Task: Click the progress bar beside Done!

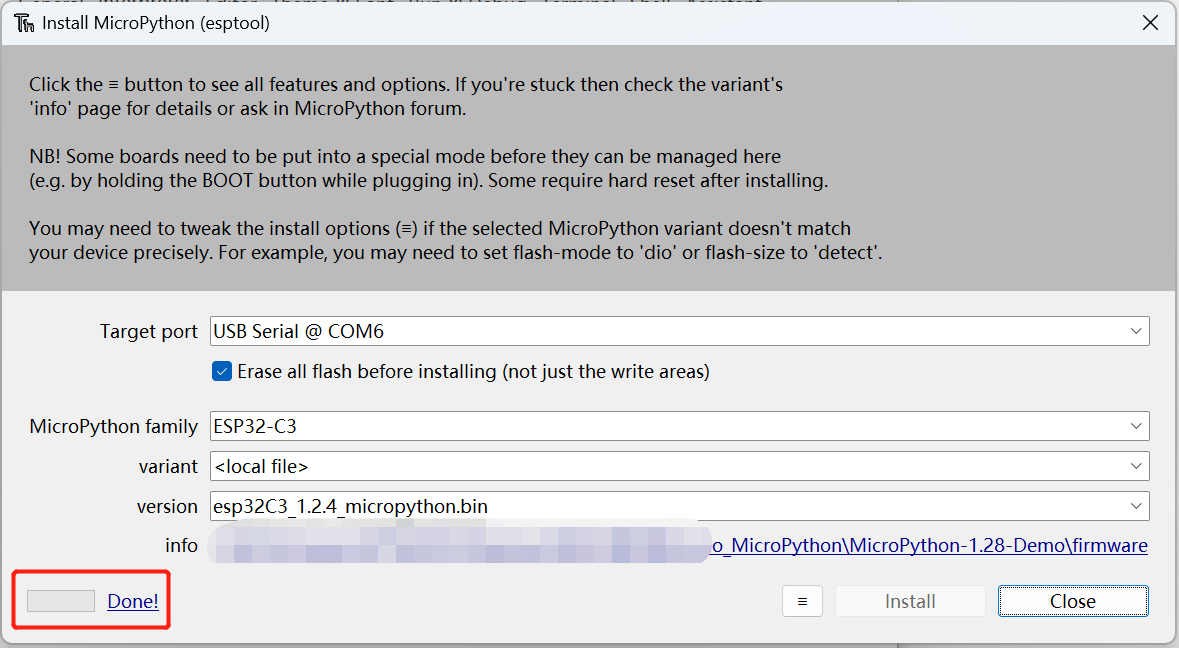Action: [61, 601]
